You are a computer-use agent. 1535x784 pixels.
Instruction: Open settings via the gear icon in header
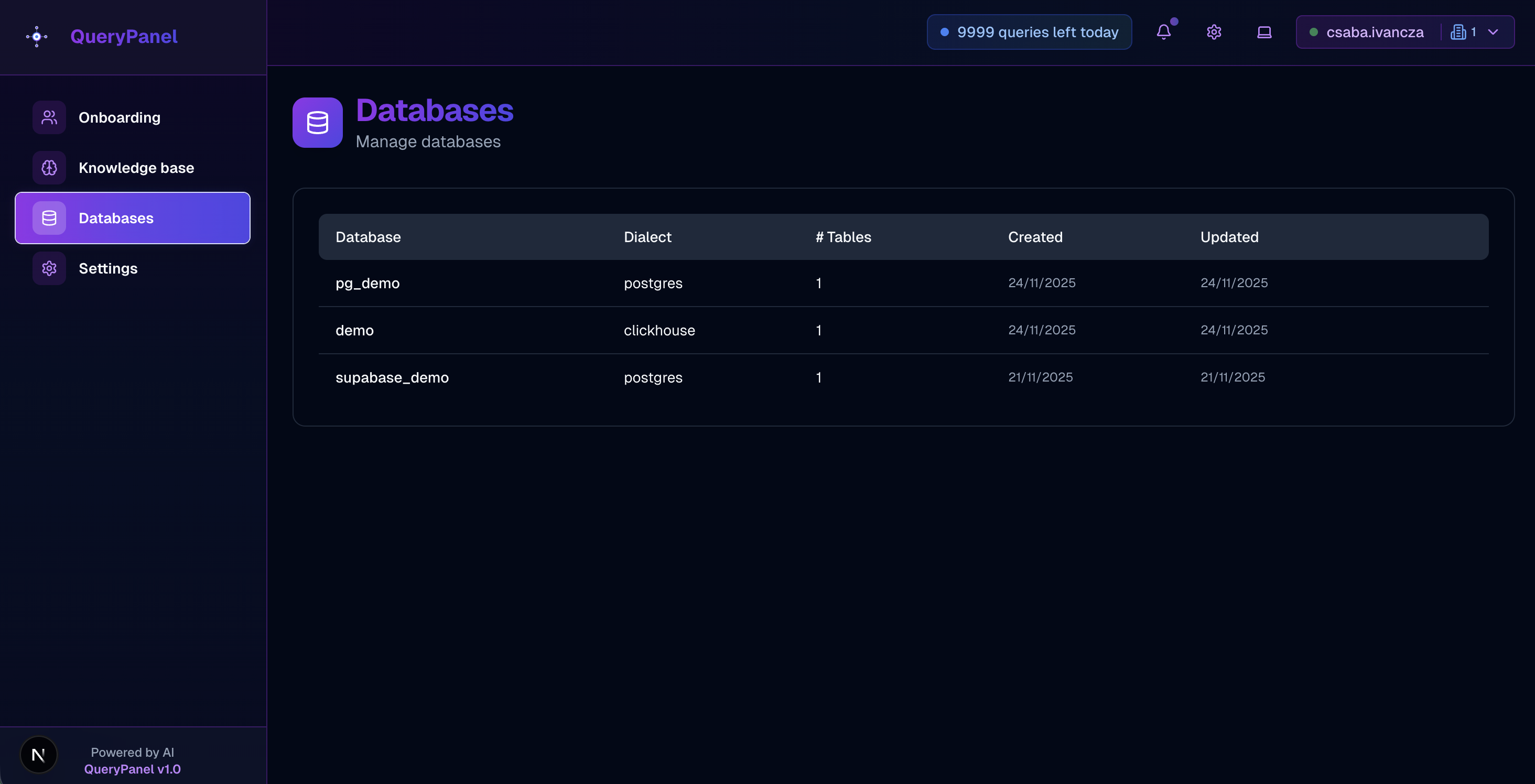(x=1214, y=32)
